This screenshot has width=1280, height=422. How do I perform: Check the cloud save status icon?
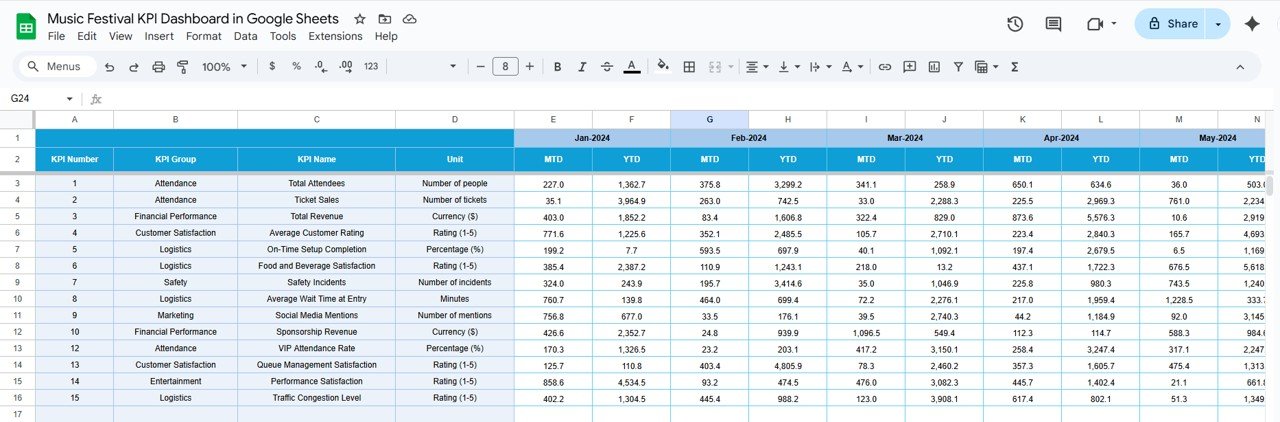point(410,19)
